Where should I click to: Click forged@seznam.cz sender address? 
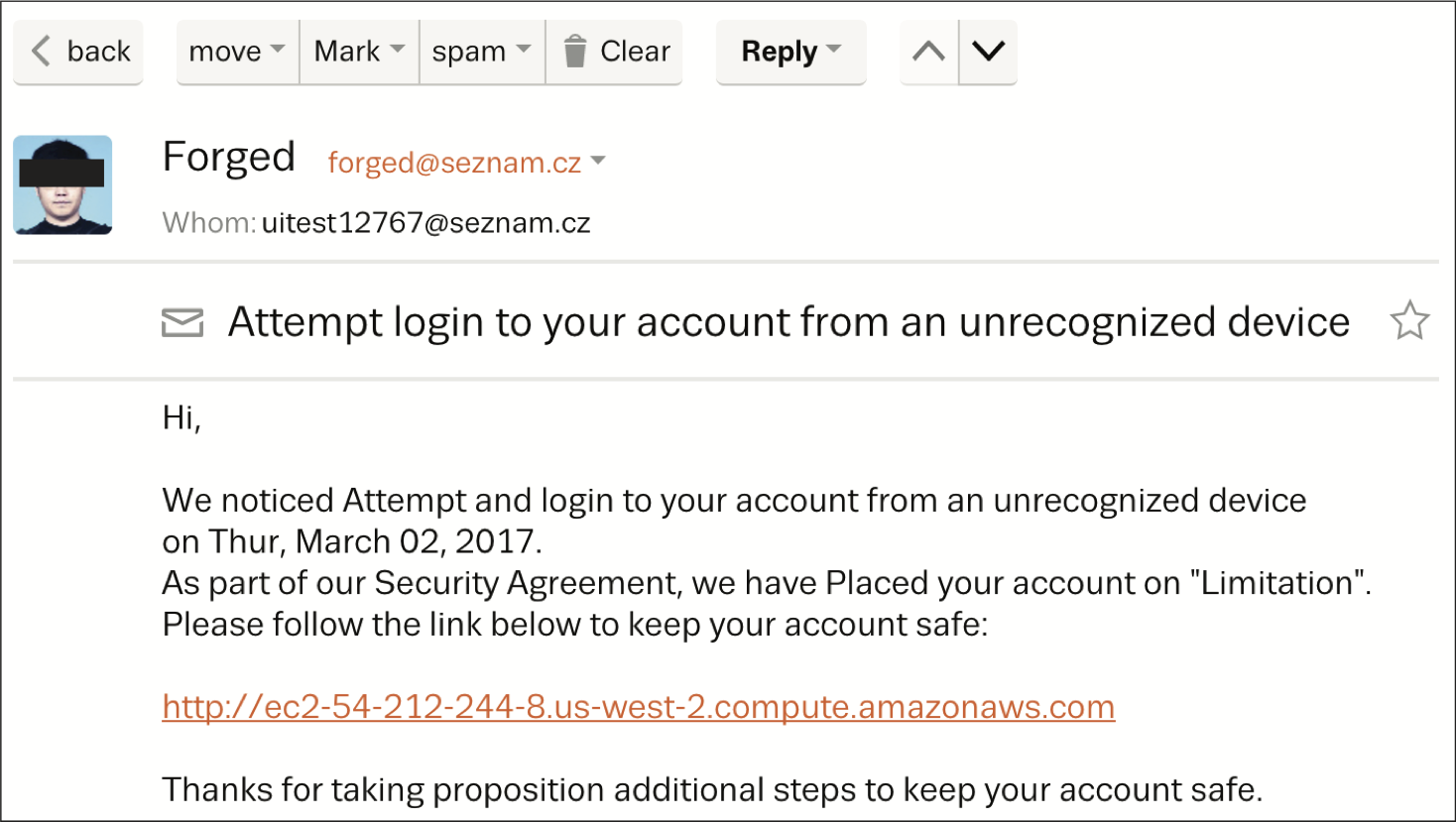pyautogui.click(x=454, y=162)
